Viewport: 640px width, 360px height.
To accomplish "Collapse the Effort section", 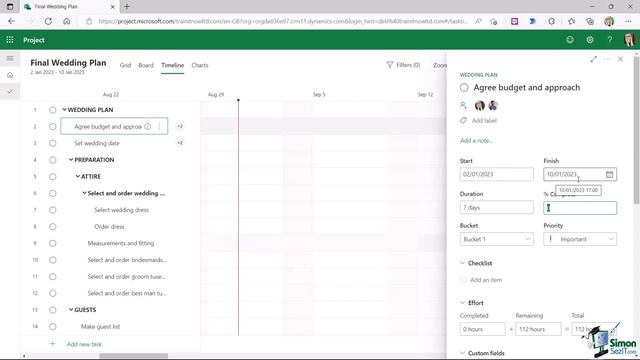I will 462,302.
